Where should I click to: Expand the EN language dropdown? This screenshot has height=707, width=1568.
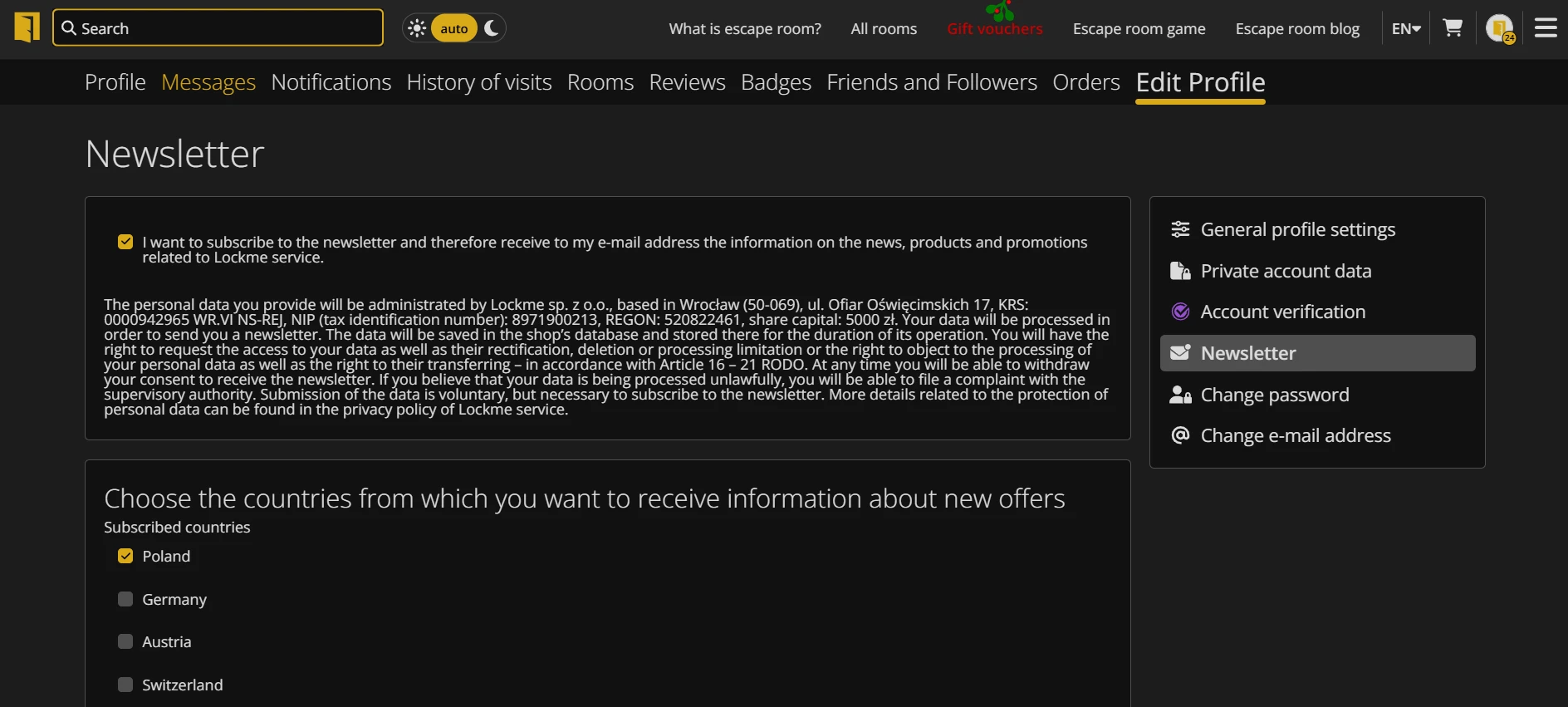[1406, 28]
